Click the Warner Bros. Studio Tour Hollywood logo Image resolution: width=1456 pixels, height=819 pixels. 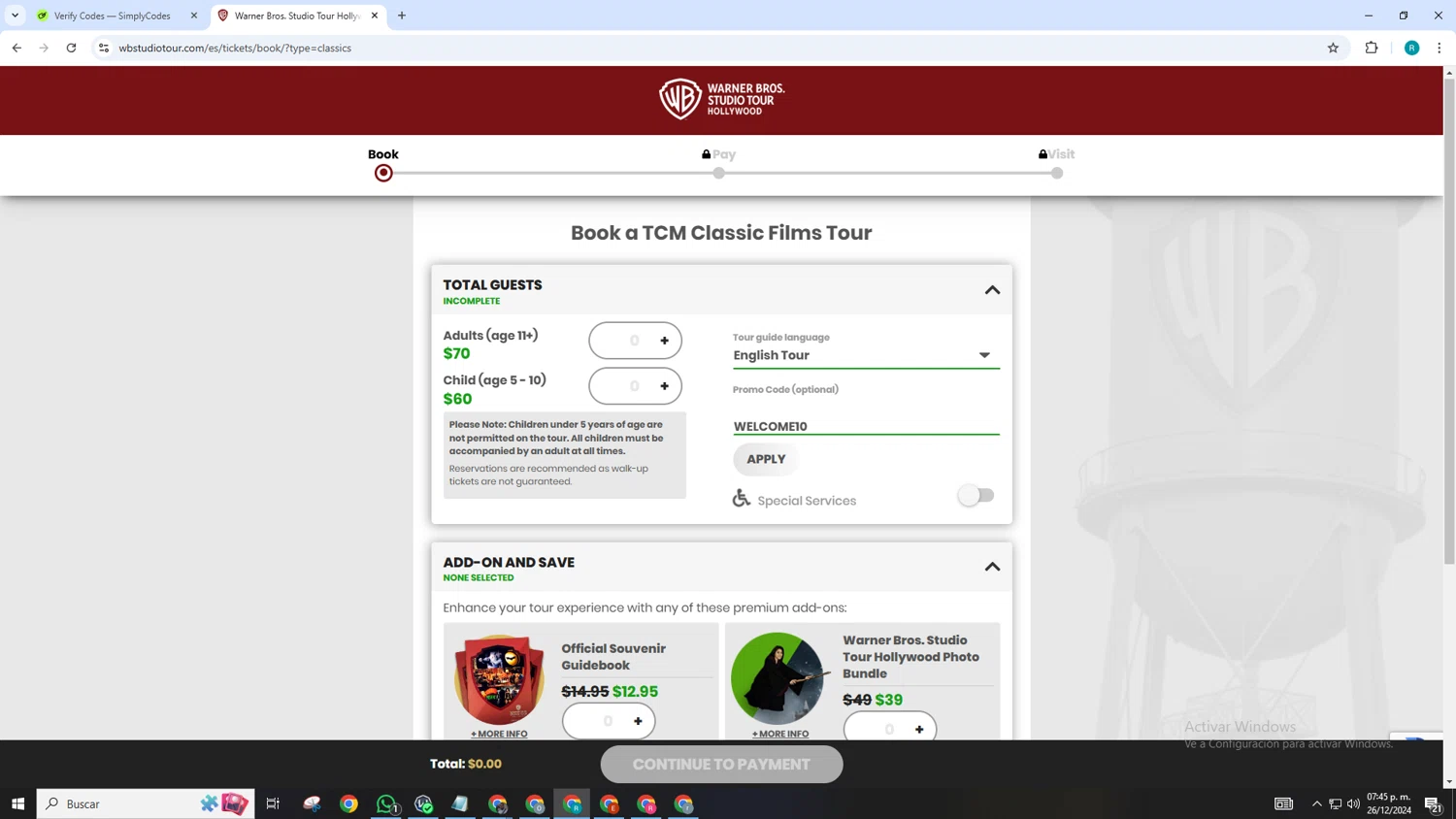(x=721, y=99)
